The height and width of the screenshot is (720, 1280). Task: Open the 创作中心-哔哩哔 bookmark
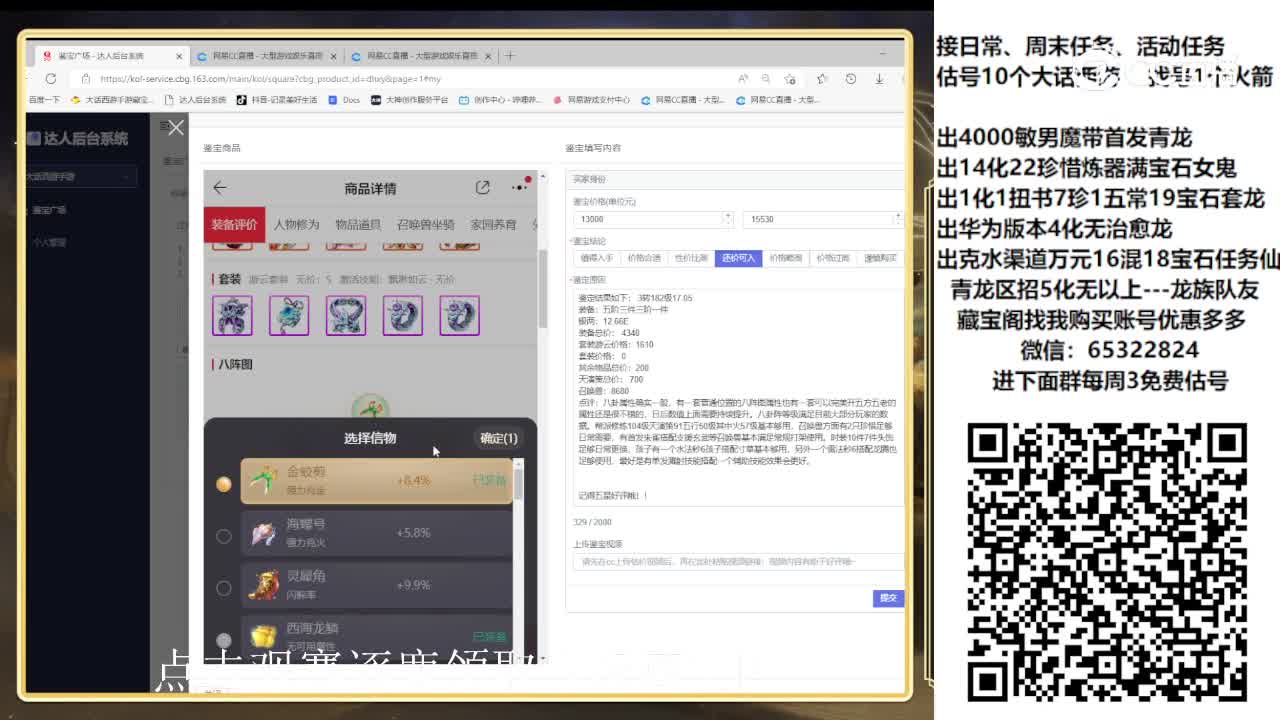coord(501,100)
